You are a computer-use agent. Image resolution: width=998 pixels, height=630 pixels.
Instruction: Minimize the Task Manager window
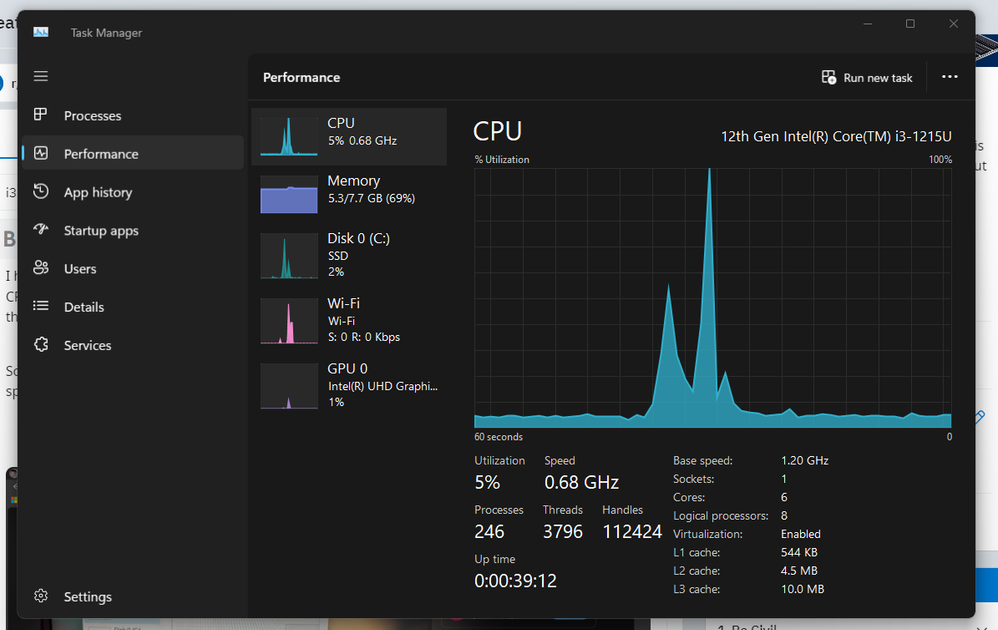866,24
